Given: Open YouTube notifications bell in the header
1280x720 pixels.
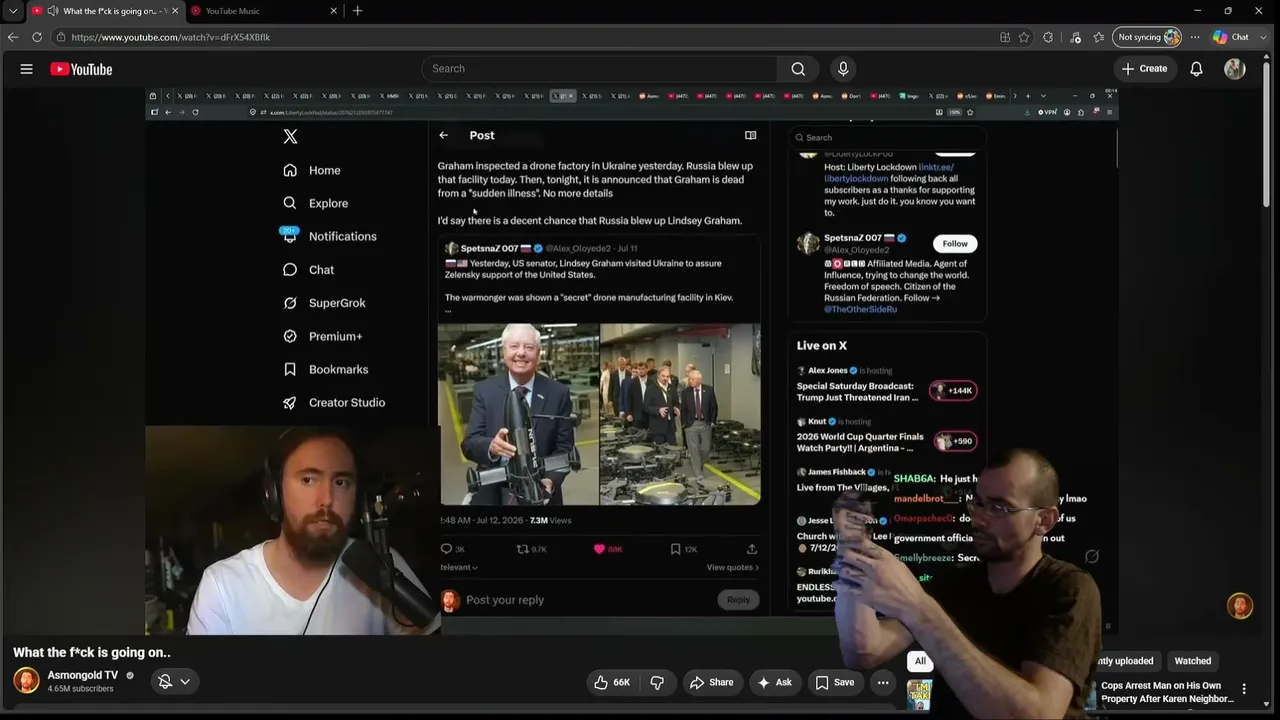Looking at the screenshot, I should click(x=1196, y=69).
